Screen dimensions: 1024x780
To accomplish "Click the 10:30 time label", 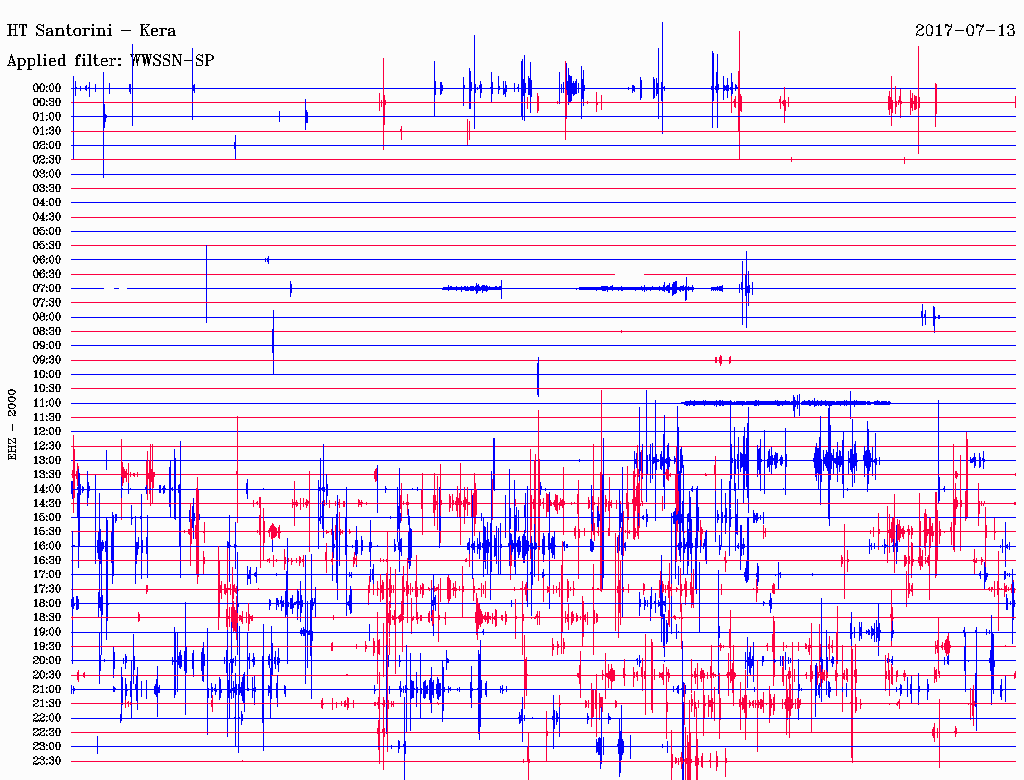I will tap(46, 389).
